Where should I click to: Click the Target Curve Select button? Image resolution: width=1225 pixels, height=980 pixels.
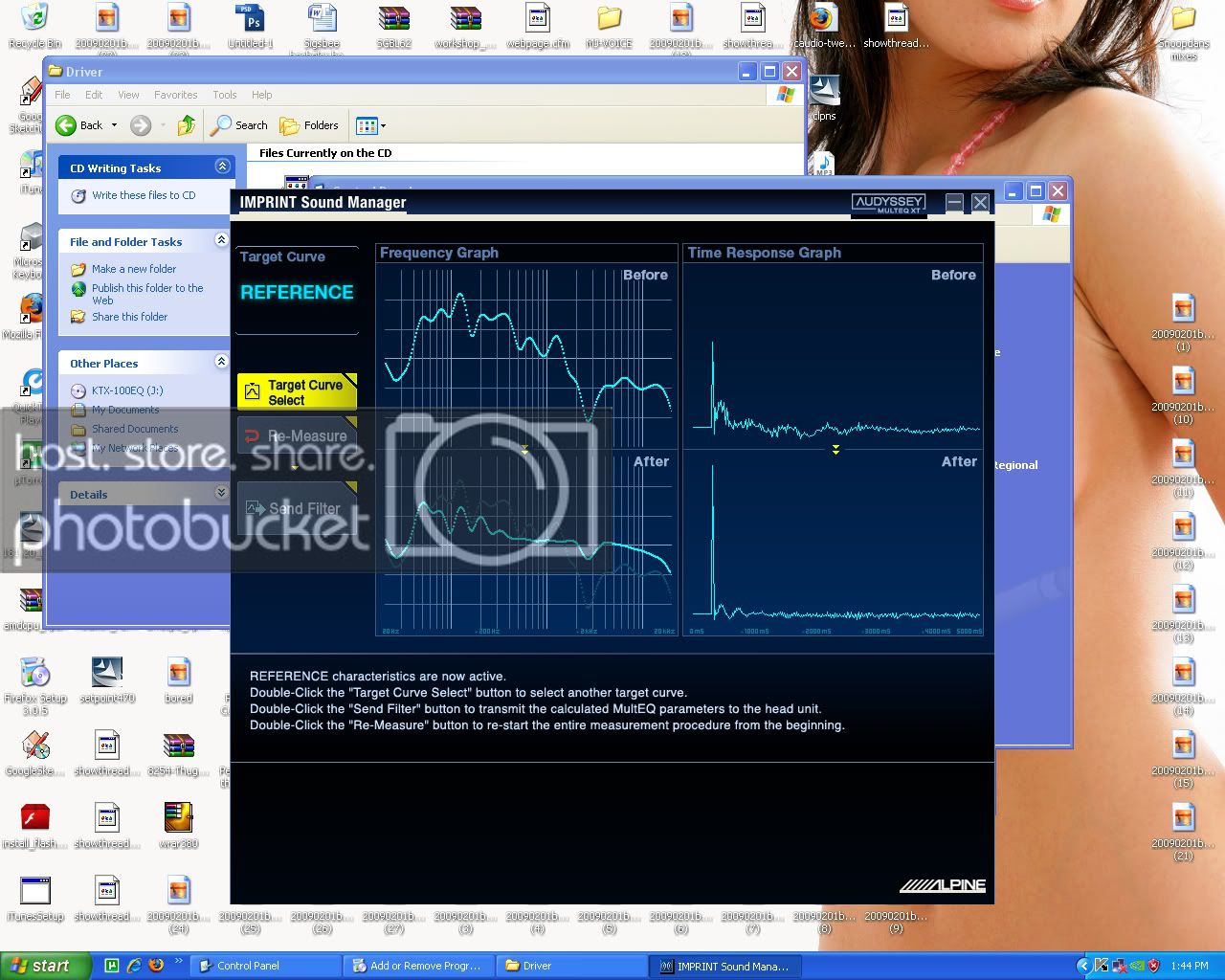point(297,391)
